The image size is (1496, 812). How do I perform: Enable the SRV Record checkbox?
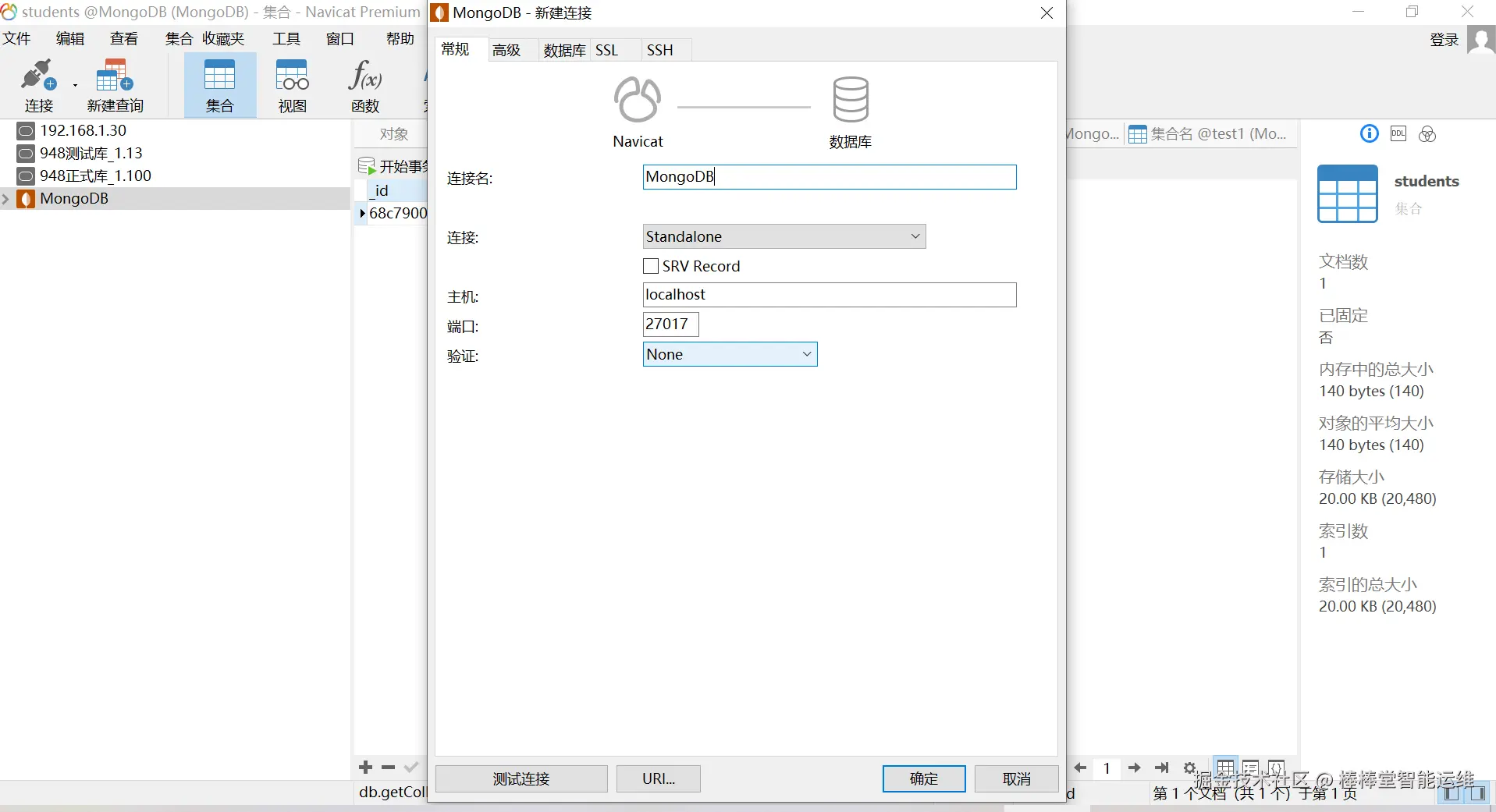coord(651,266)
